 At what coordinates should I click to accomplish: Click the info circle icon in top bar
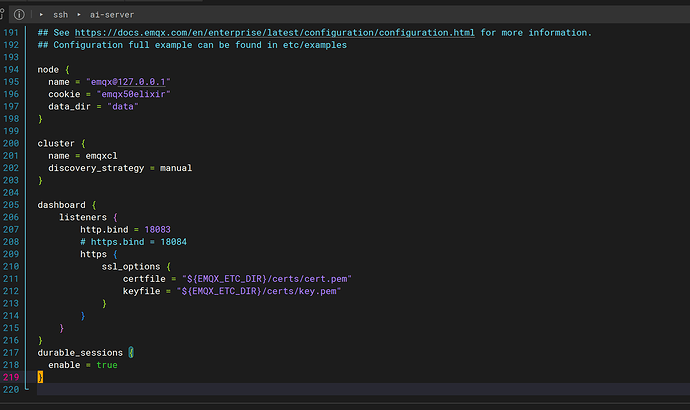pos(19,15)
